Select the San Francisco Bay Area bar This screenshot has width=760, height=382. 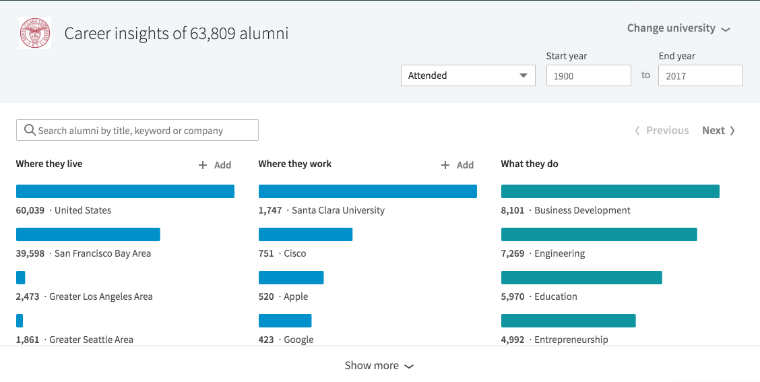(88, 234)
